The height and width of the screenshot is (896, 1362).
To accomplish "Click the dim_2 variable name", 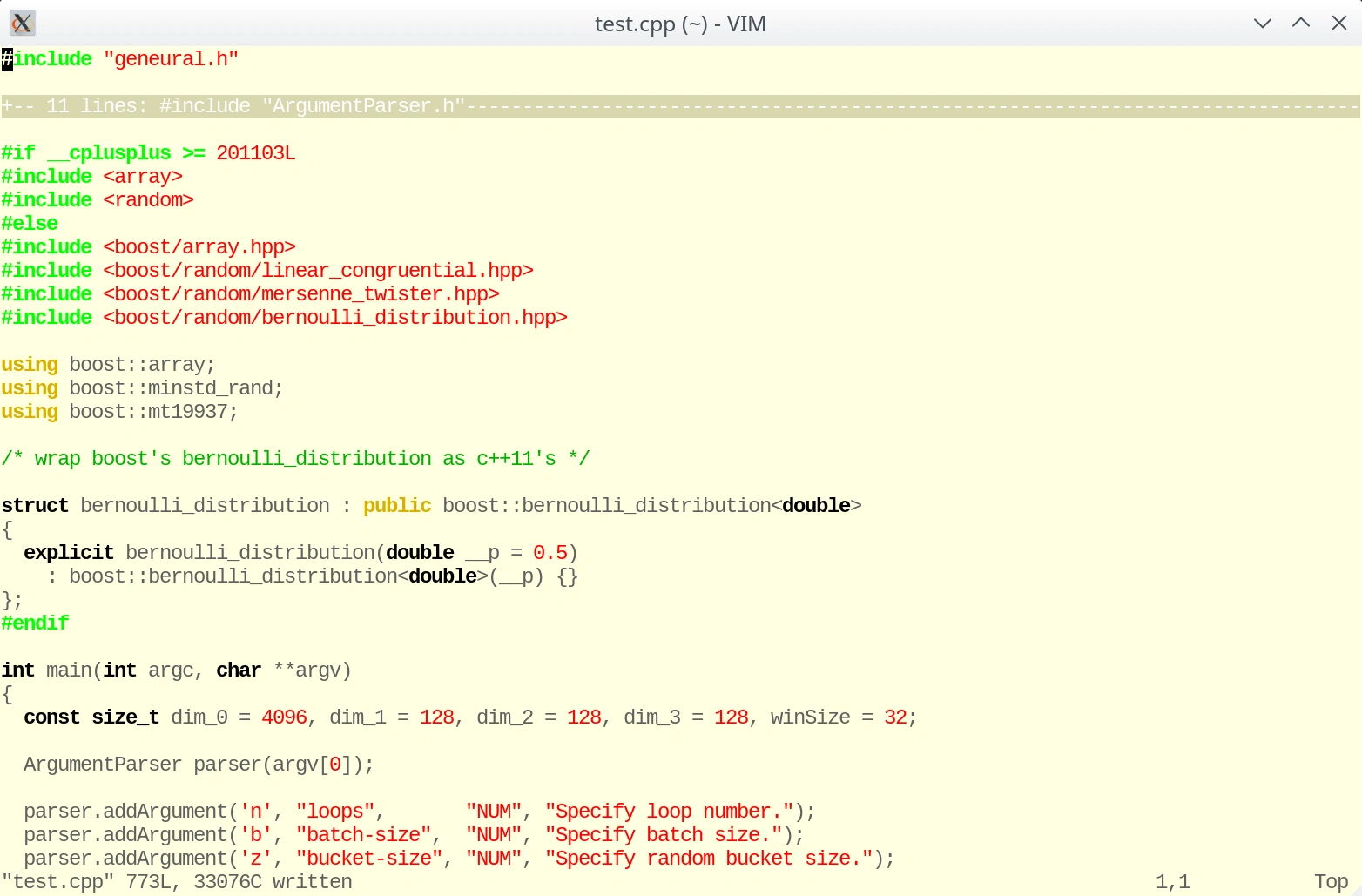I will point(505,717).
